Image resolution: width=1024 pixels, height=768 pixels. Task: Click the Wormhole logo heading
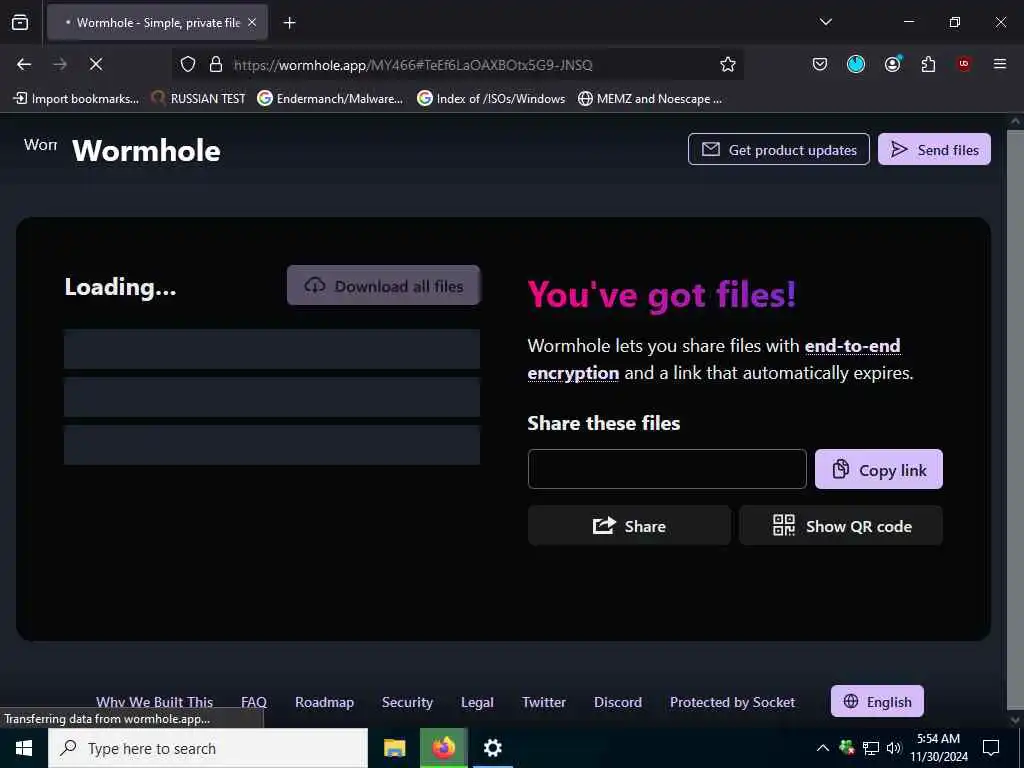(146, 151)
